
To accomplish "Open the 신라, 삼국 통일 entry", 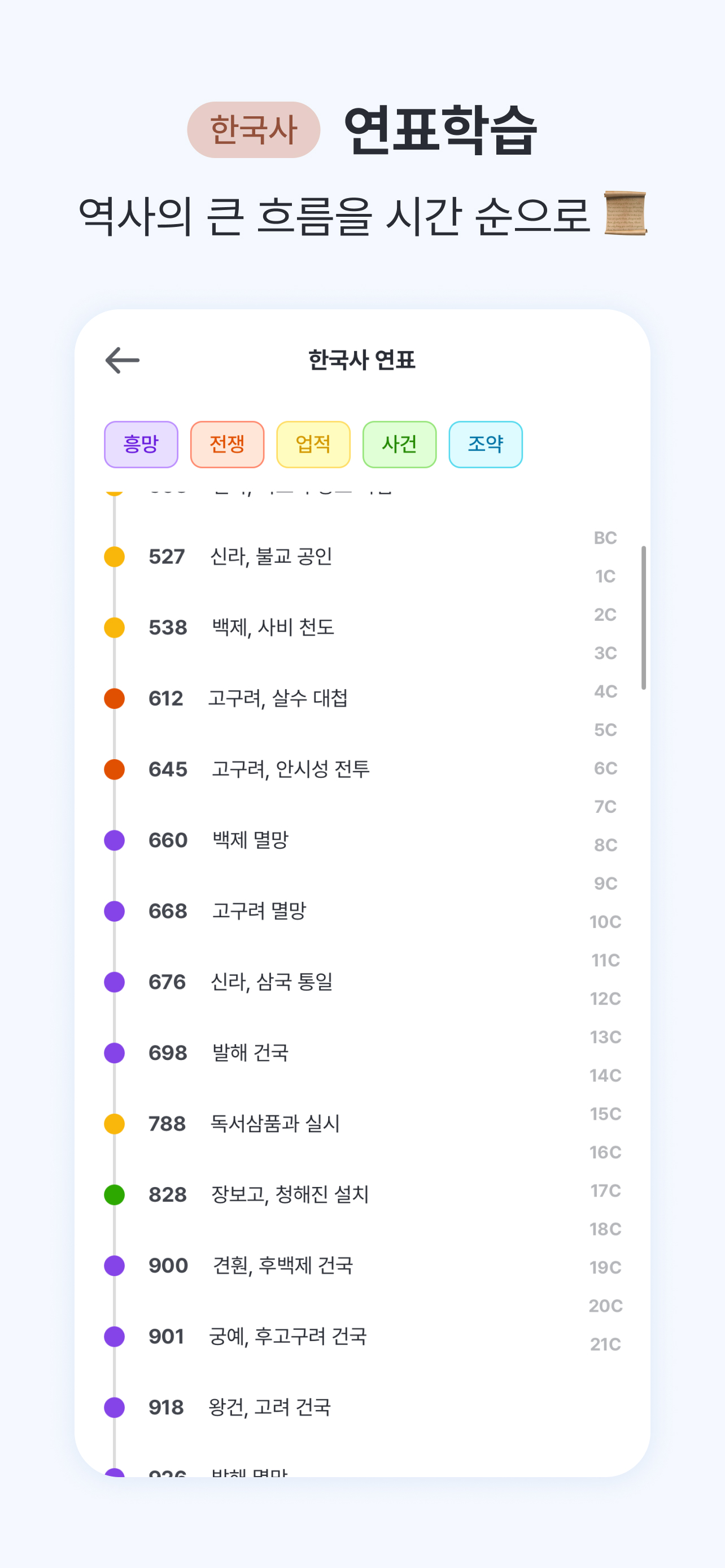I will pyautogui.click(x=272, y=982).
